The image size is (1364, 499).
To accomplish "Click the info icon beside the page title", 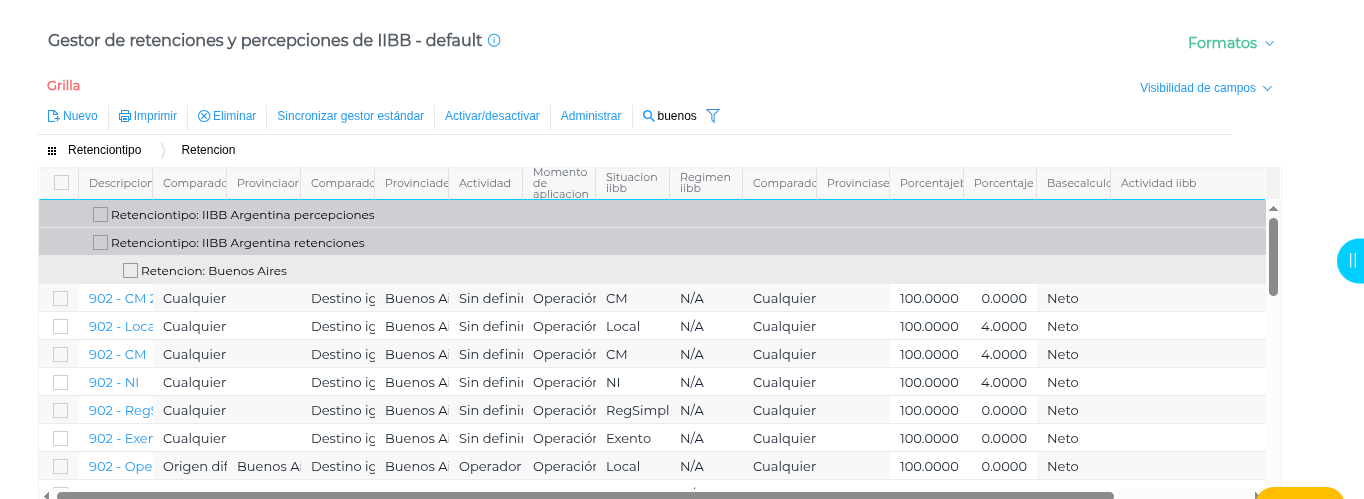I will [494, 41].
